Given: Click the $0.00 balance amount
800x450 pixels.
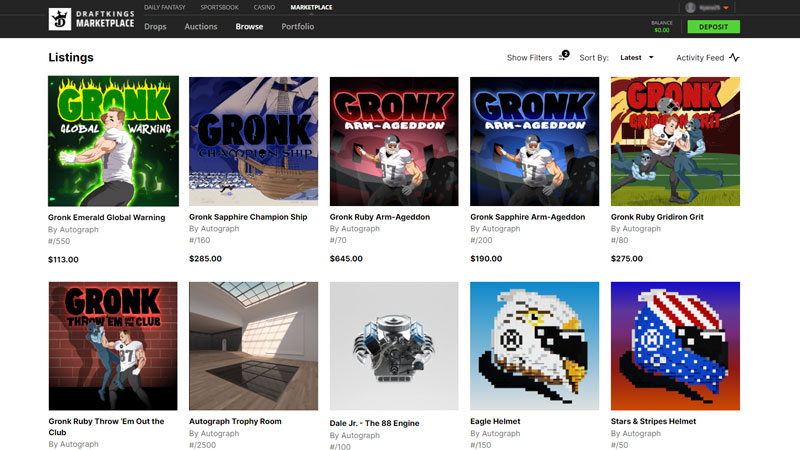Looking at the screenshot, I should point(662,30).
